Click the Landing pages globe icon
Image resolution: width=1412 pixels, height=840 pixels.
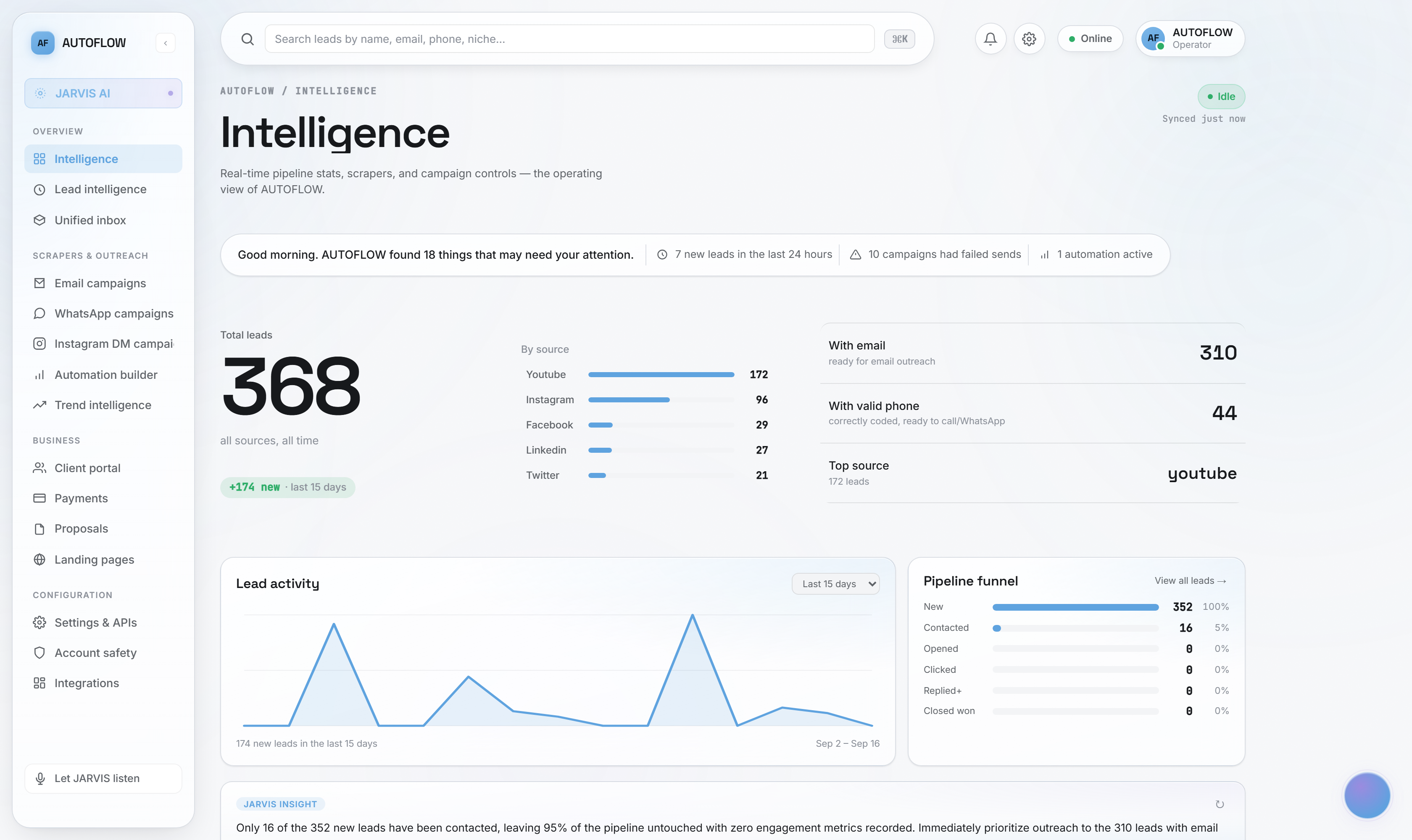[x=39, y=559]
